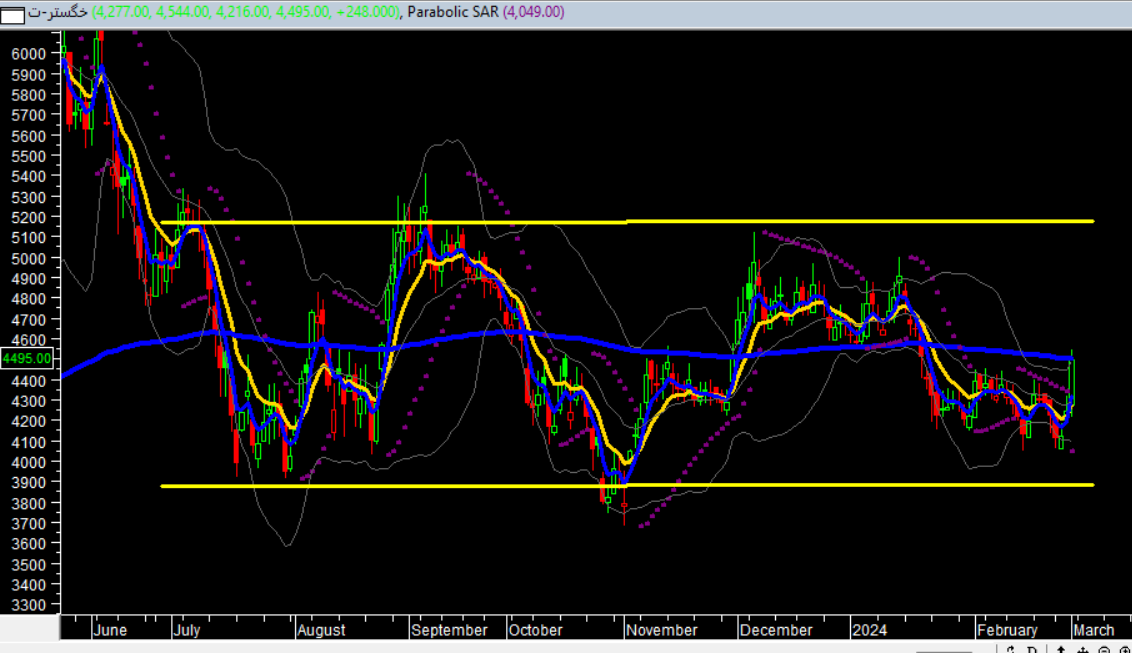Viewport: 1132px width, 653px height.
Task: Click the 4000 label on the price axis
Action: pos(29,463)
